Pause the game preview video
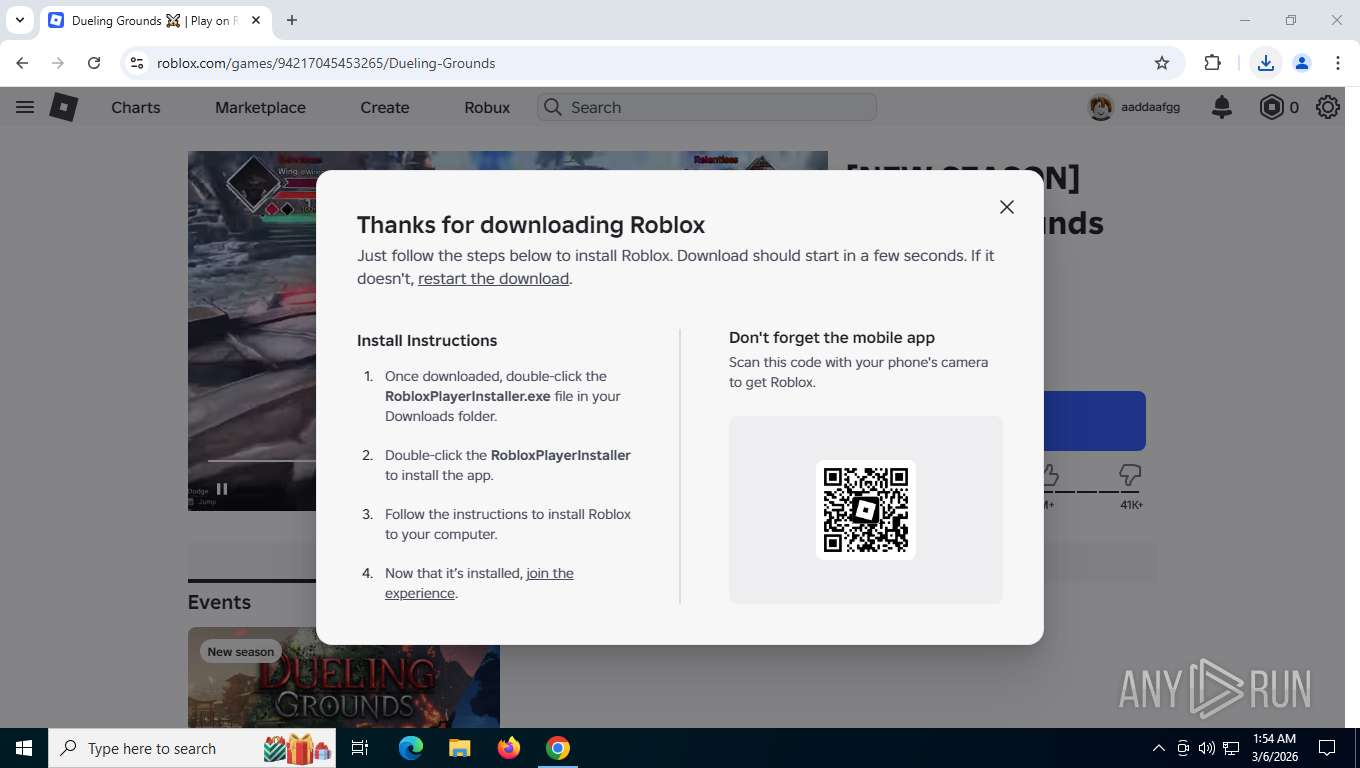Screen dimensions: 1360x768 coord(222,489)
